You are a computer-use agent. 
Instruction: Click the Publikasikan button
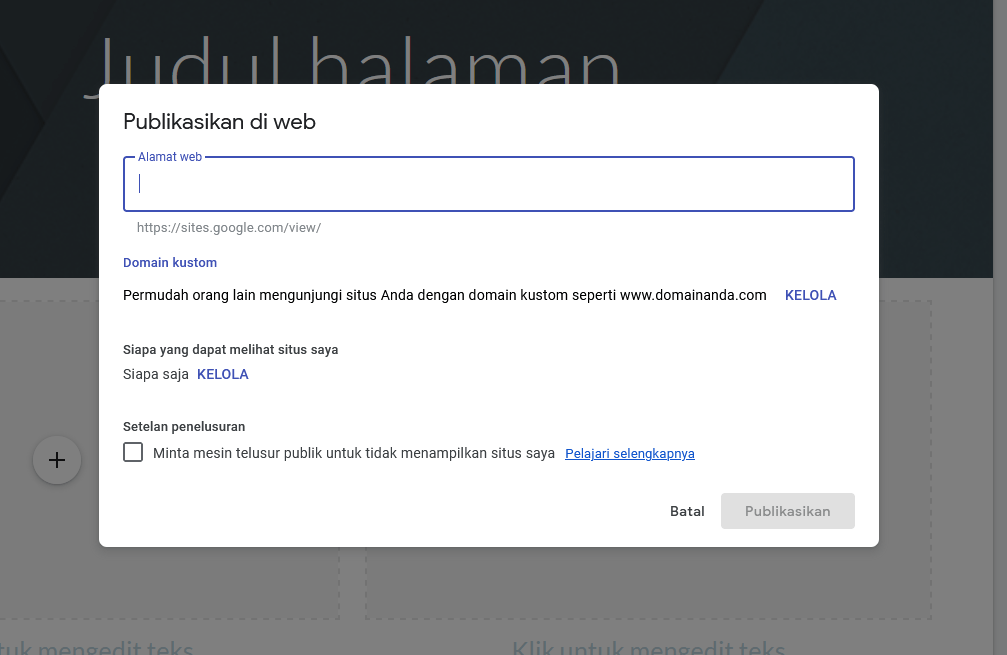point(787,511)
